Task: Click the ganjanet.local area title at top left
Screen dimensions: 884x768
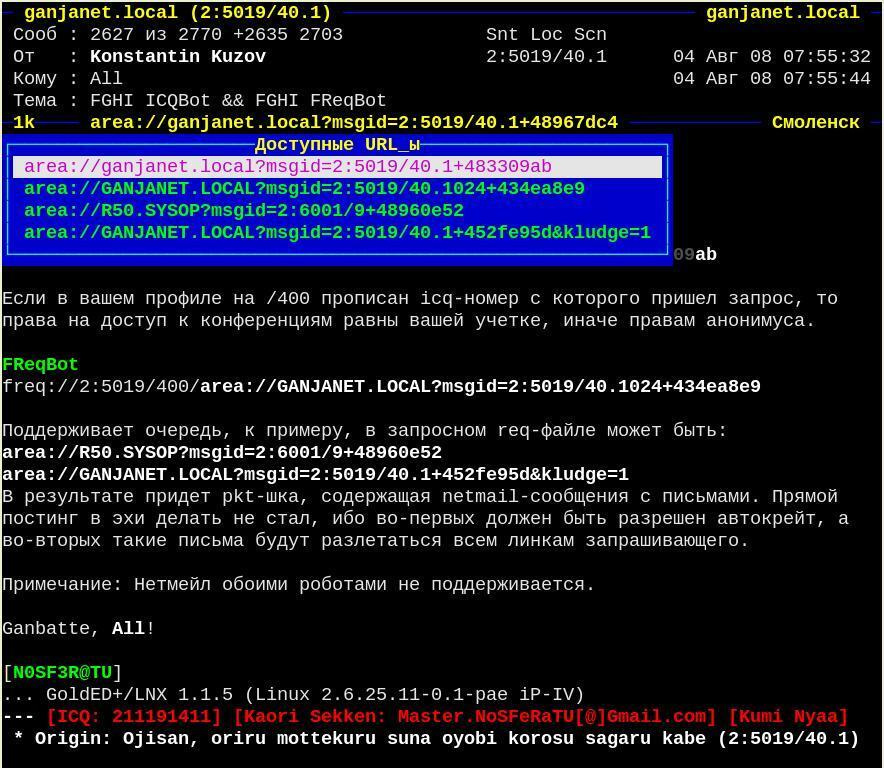Action: 177,13
